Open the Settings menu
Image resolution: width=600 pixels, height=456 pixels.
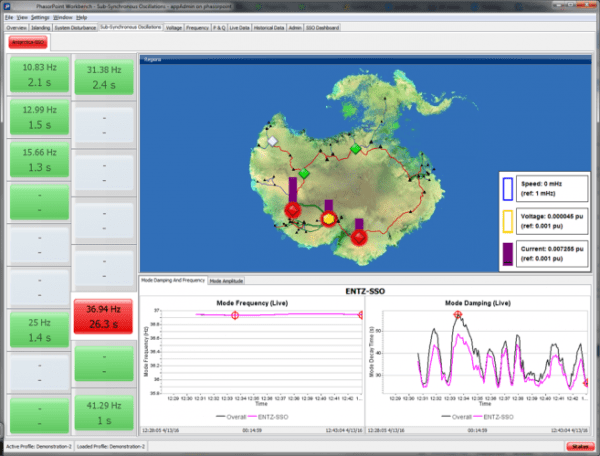pos(40,17)
